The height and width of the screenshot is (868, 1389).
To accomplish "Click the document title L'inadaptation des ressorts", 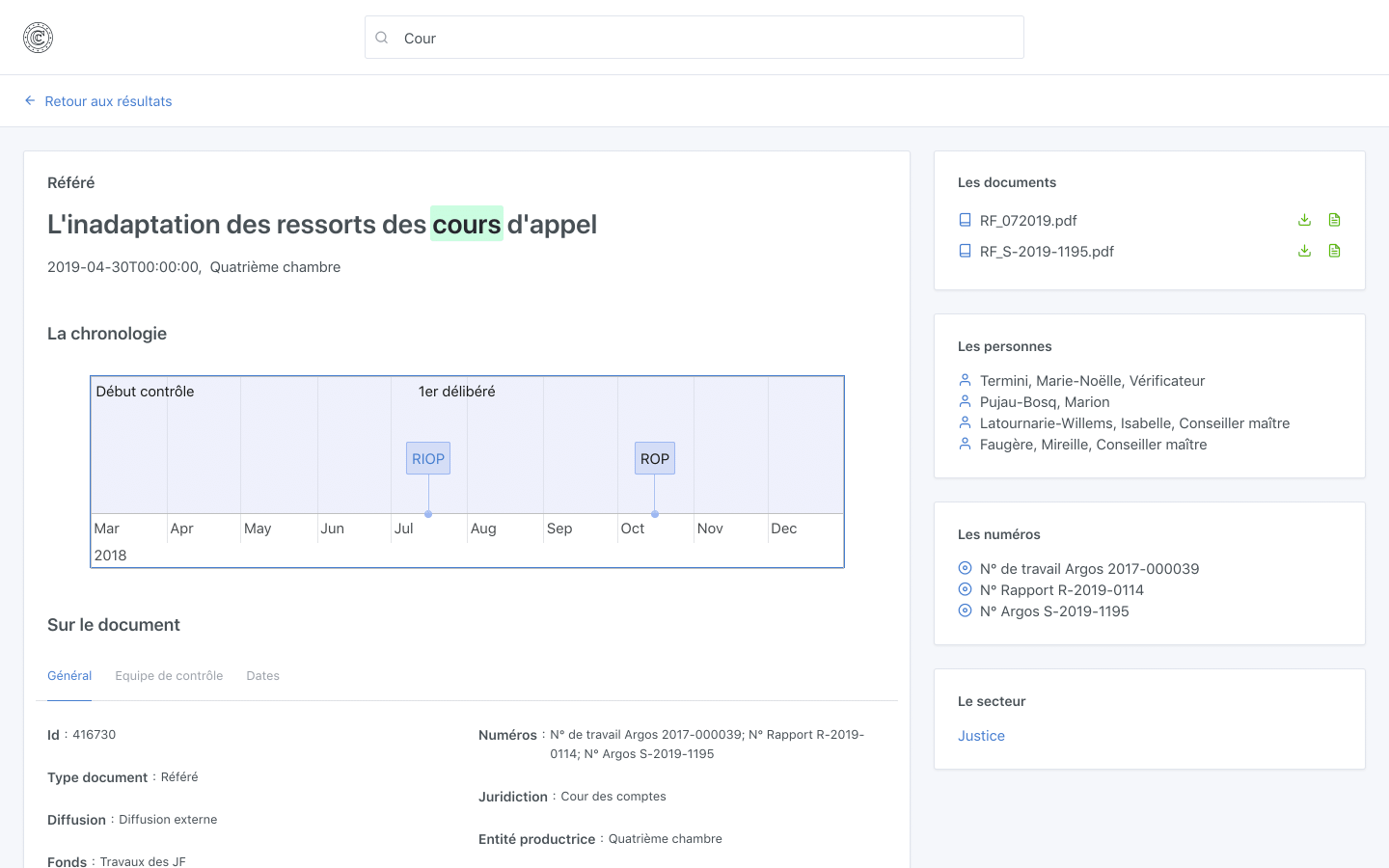I will tap(321, 224).
